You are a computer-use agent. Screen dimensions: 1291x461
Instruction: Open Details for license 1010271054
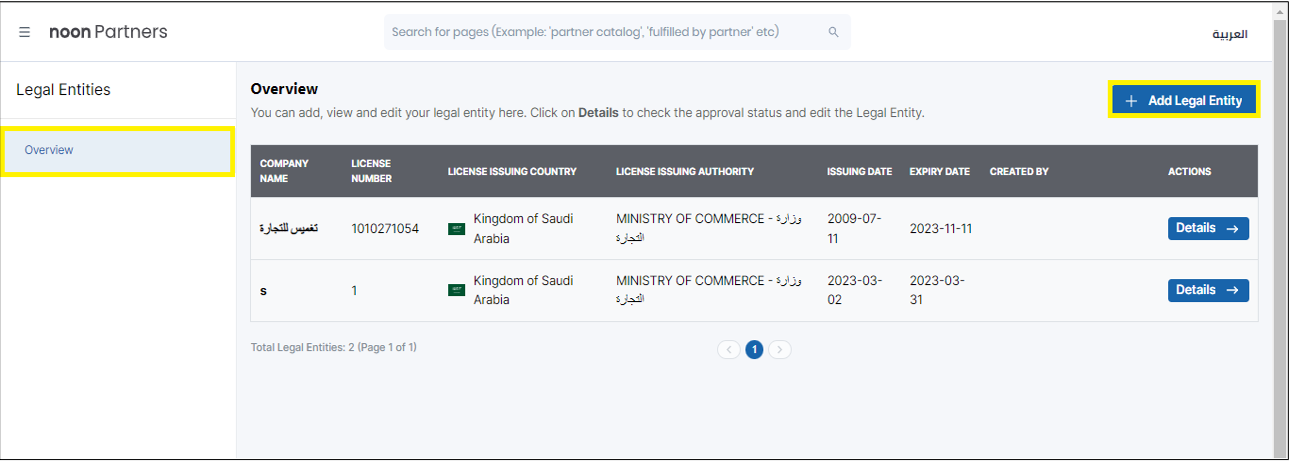point(1208,228)
